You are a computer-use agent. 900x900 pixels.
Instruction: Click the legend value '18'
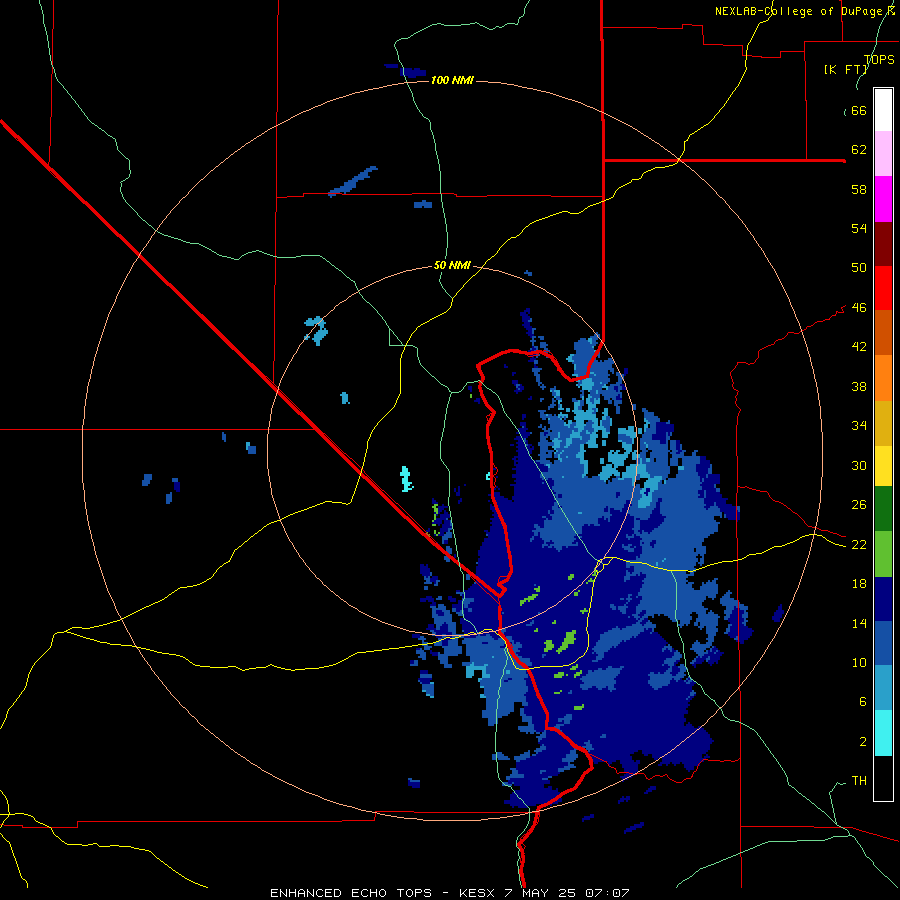point(859,584)
